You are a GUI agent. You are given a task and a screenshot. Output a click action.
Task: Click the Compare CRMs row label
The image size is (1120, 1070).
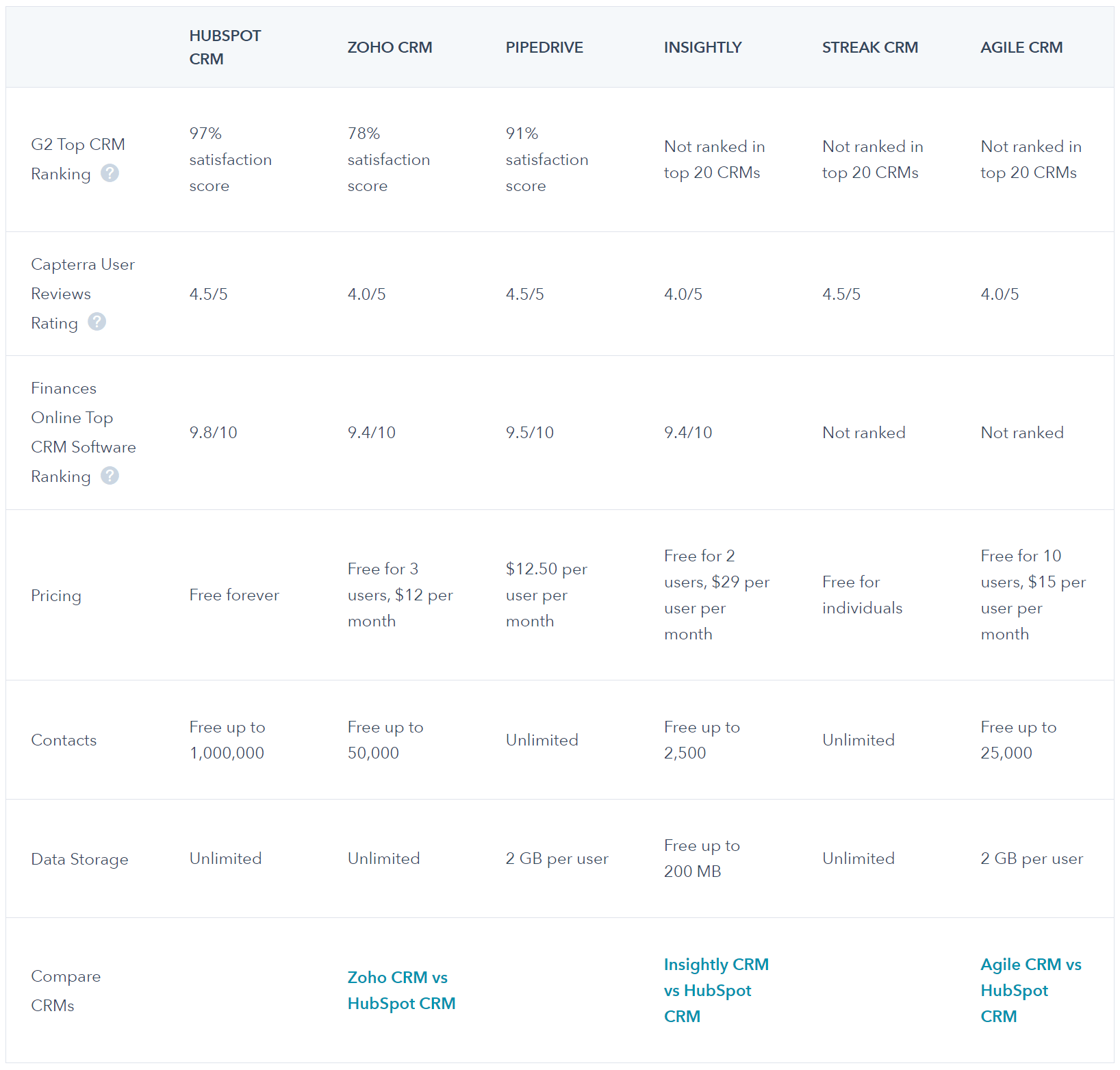click(66, 990)
